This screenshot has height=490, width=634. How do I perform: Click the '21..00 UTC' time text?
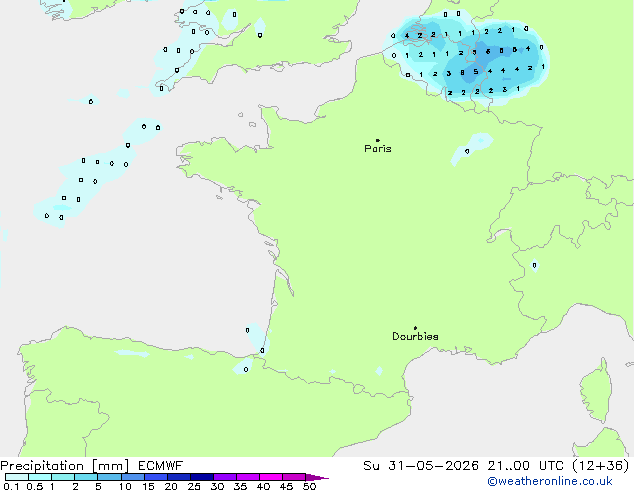click(x=526, y=466)
